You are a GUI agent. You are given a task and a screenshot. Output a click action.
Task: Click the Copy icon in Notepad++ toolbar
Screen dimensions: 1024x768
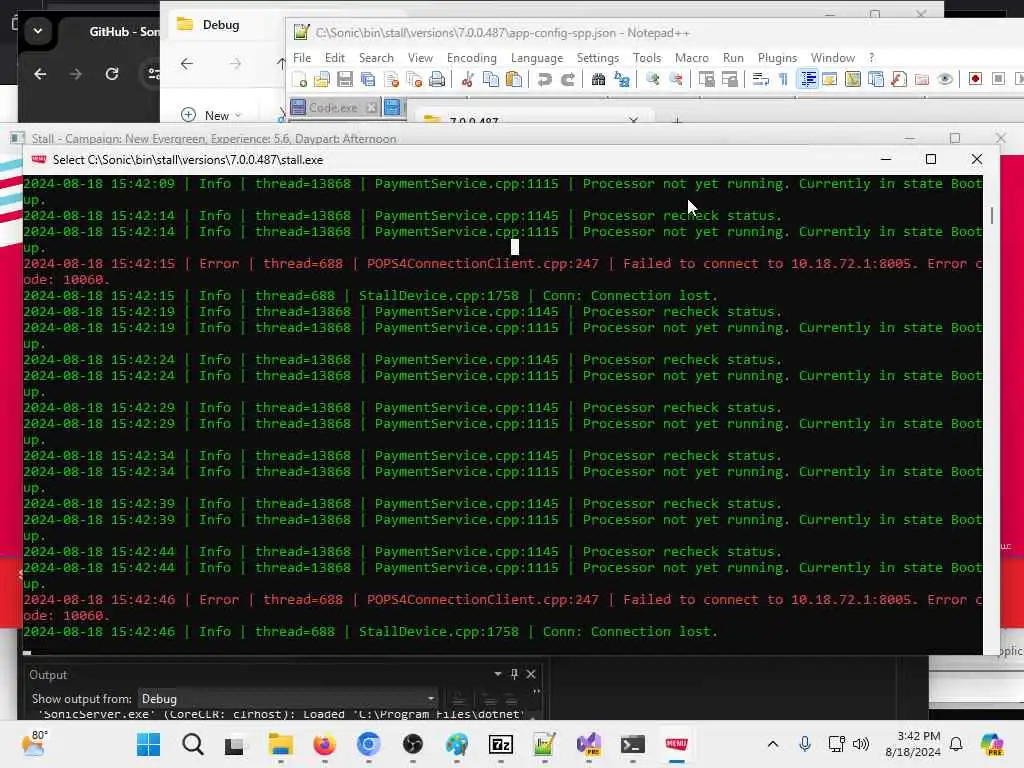[490, 80]
